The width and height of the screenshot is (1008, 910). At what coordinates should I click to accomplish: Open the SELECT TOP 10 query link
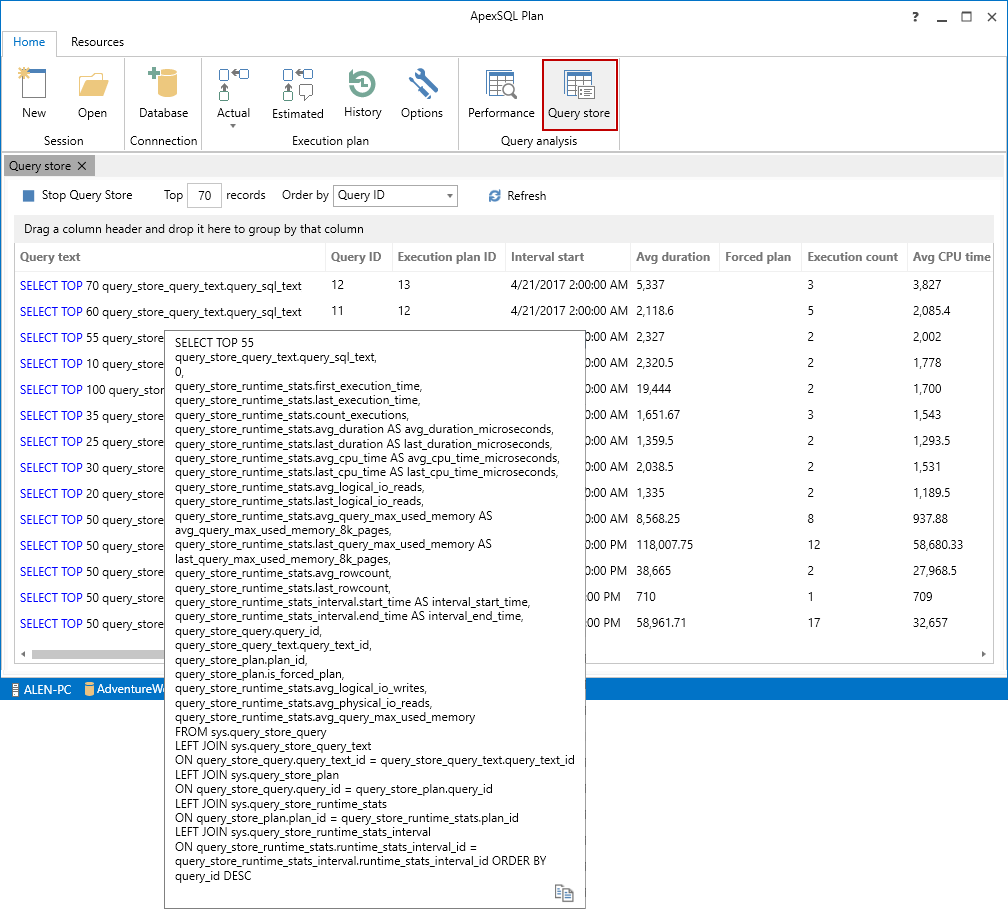click(92, 364)
